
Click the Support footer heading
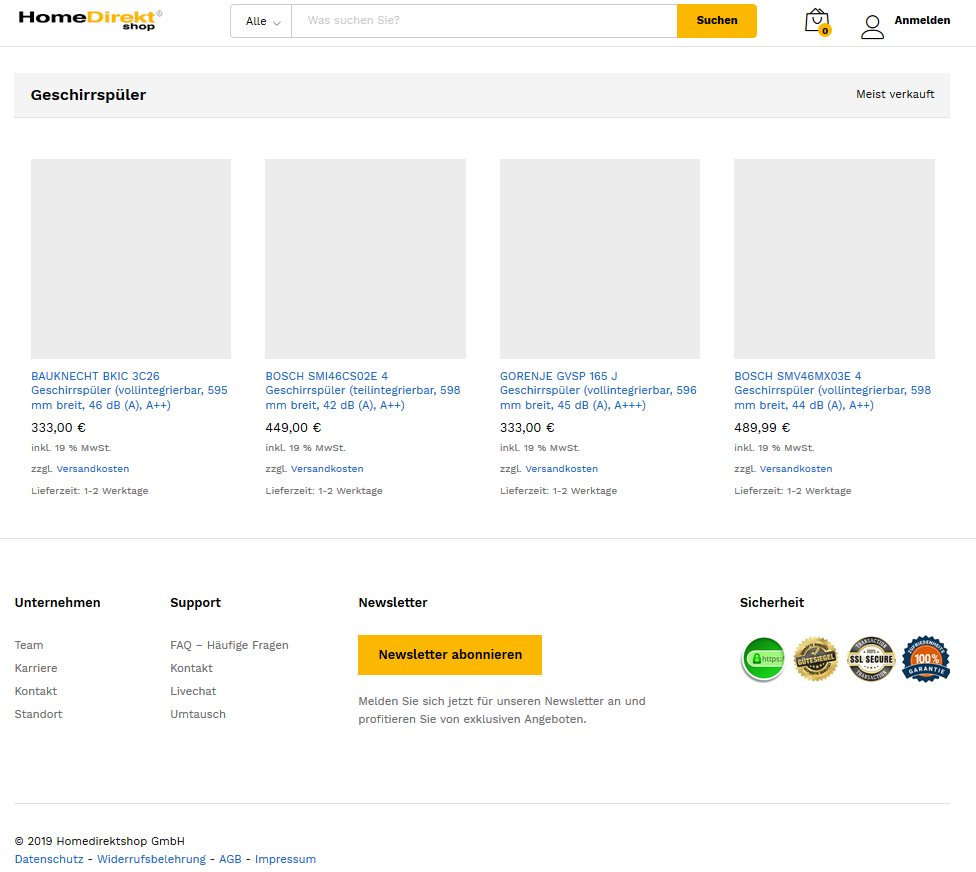[x=195, y=602]
